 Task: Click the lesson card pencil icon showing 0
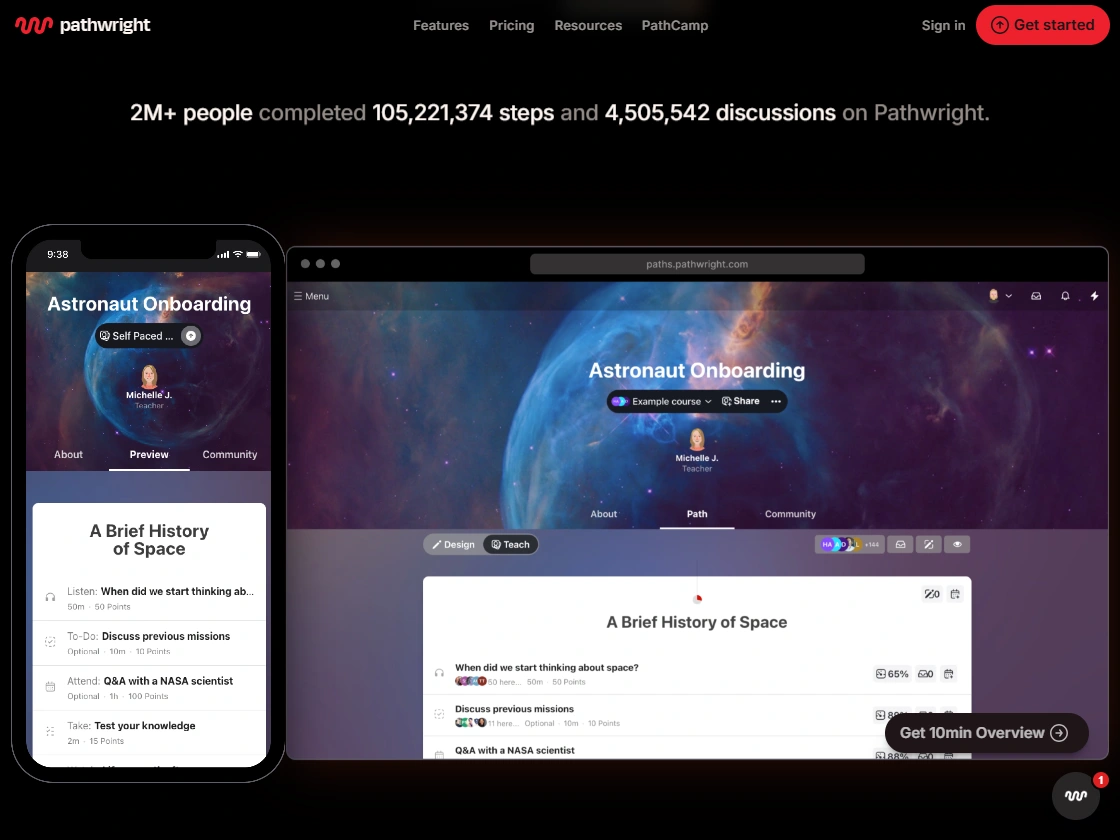tap(932, 594)
